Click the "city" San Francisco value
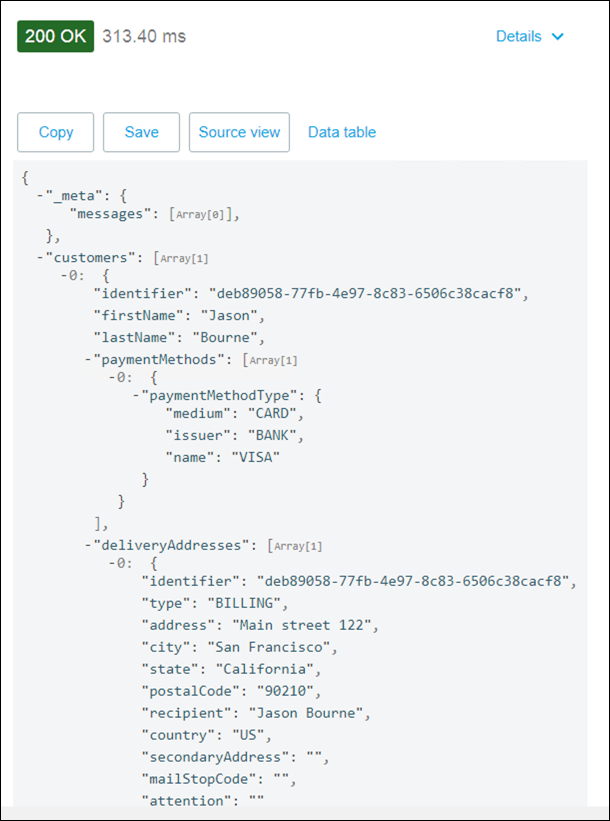 (x=272, y=647)
